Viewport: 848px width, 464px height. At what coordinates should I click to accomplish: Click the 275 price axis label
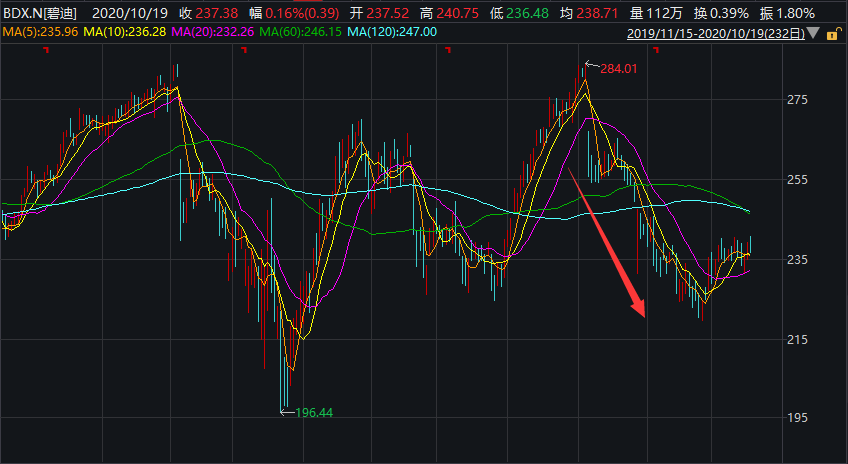[x=798, y=101]
